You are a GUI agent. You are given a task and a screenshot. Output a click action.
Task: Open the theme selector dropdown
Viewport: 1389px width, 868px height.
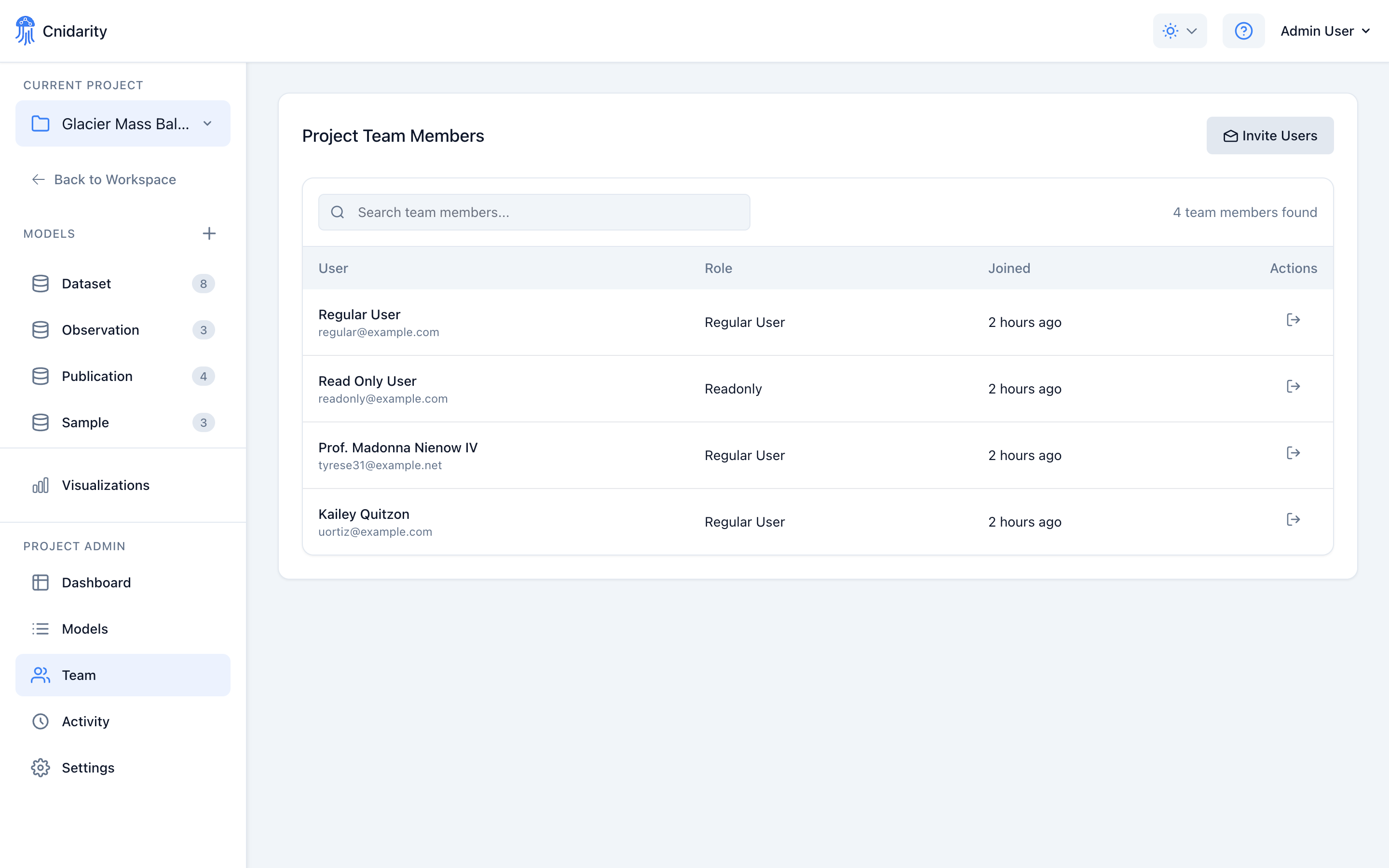click(1180, 30)
